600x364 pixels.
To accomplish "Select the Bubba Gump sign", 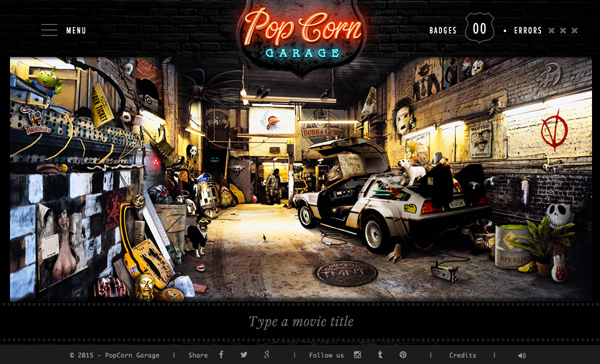I will pyautogui.click(x=324, y=133).
